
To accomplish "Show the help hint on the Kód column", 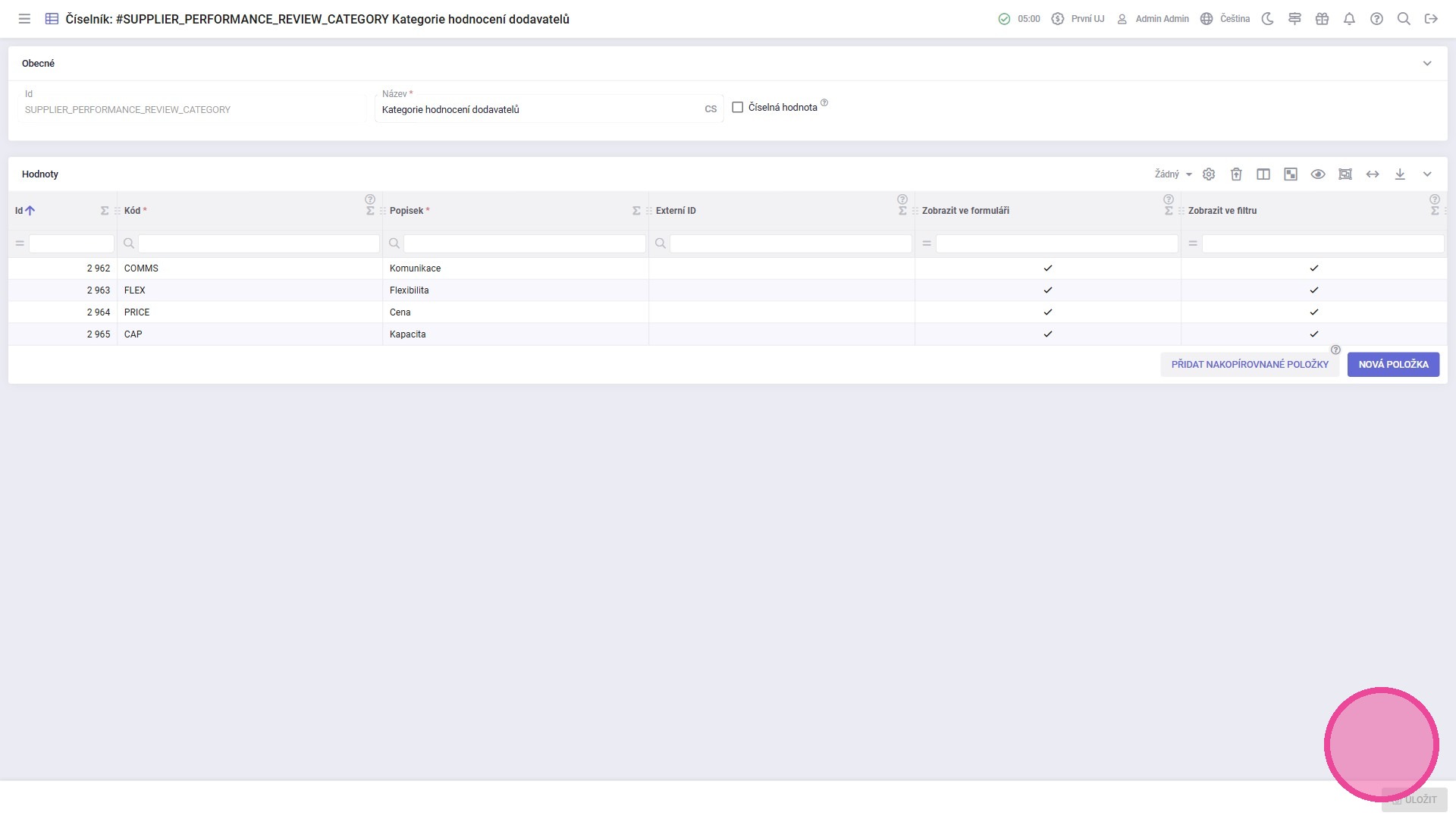I will 370,200.
